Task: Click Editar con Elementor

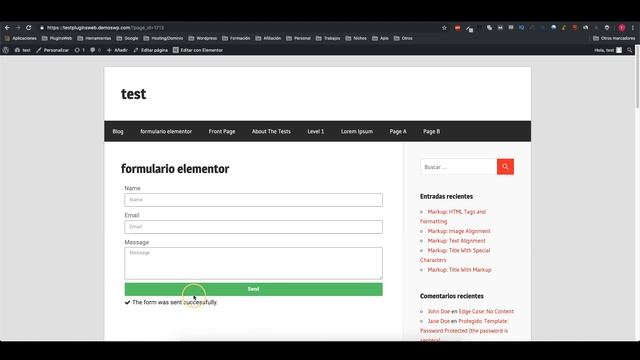Action: coord(198,50)
